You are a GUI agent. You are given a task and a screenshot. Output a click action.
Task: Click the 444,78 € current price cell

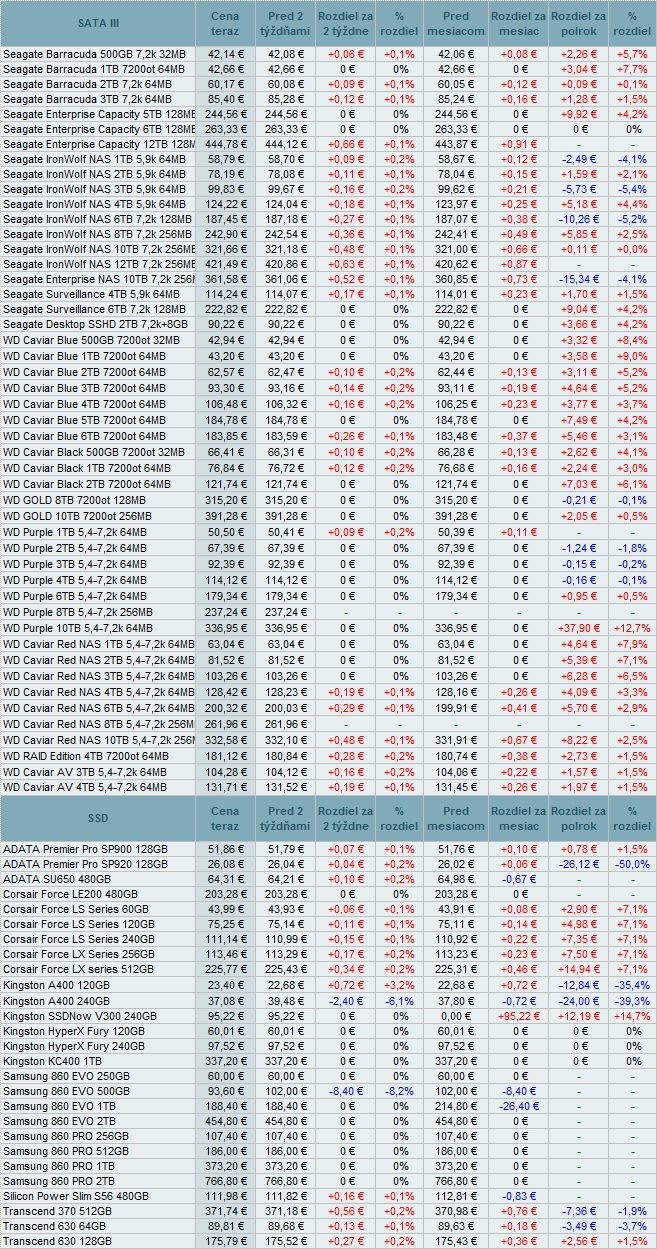click(x=225, y=144)
